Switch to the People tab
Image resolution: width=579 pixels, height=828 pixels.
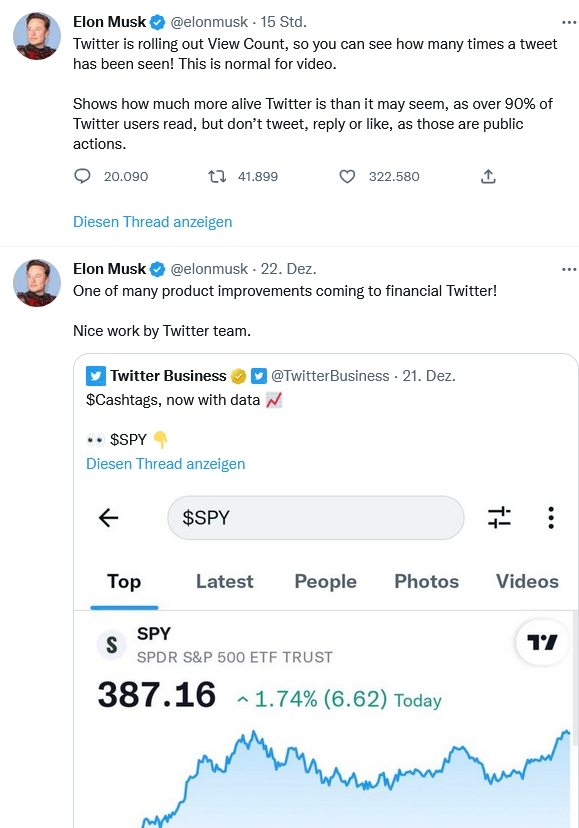pyautogui.click(x=325, y=581)
